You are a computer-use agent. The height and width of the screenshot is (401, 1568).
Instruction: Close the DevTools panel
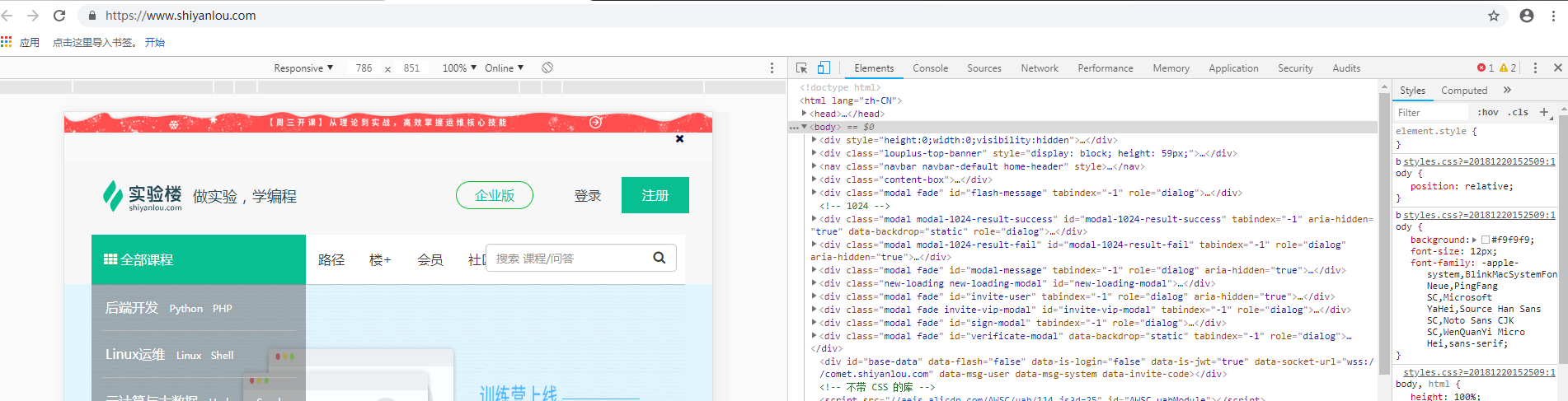coord(1557,68)
